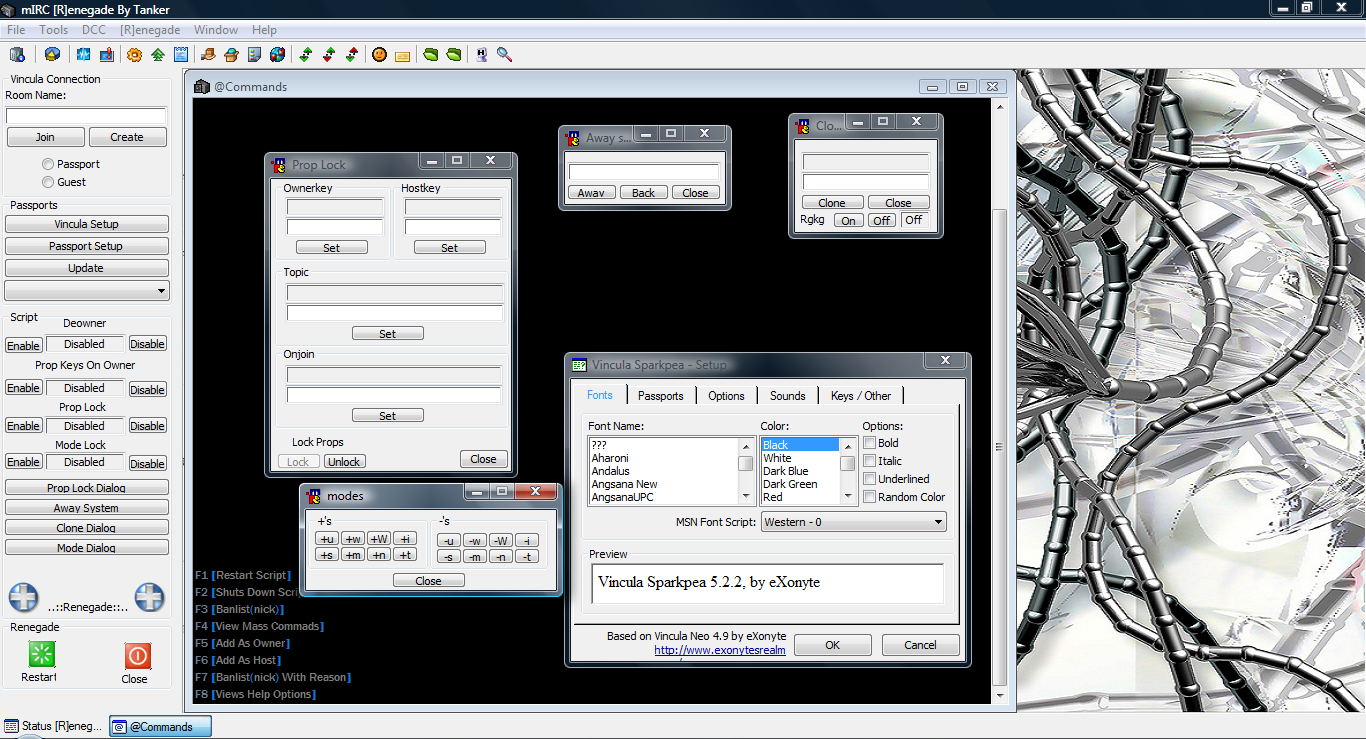Click the orange face toolbar icon
1366x739 pixels.
coord(379,54)
